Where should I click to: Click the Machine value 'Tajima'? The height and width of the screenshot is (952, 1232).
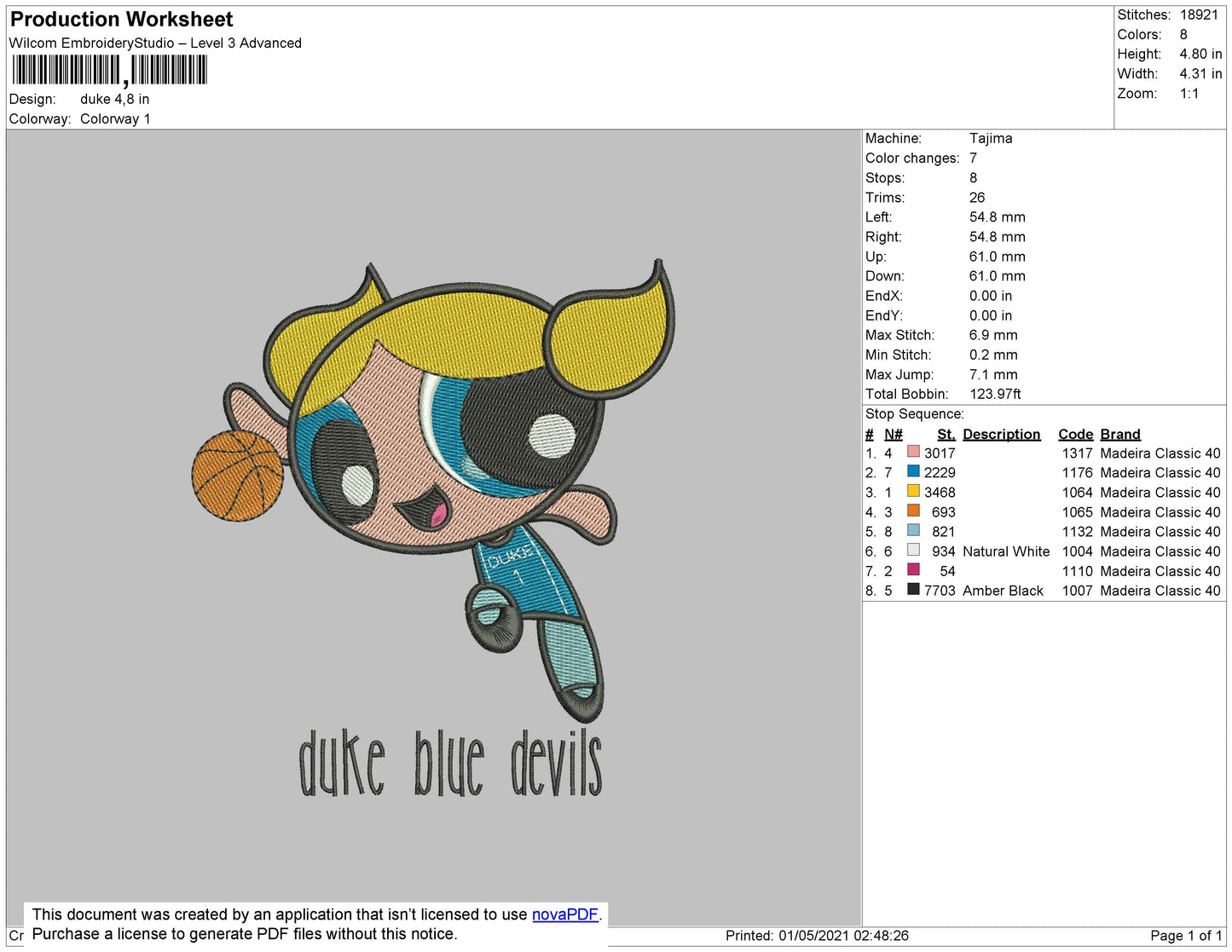click(991, 139)
